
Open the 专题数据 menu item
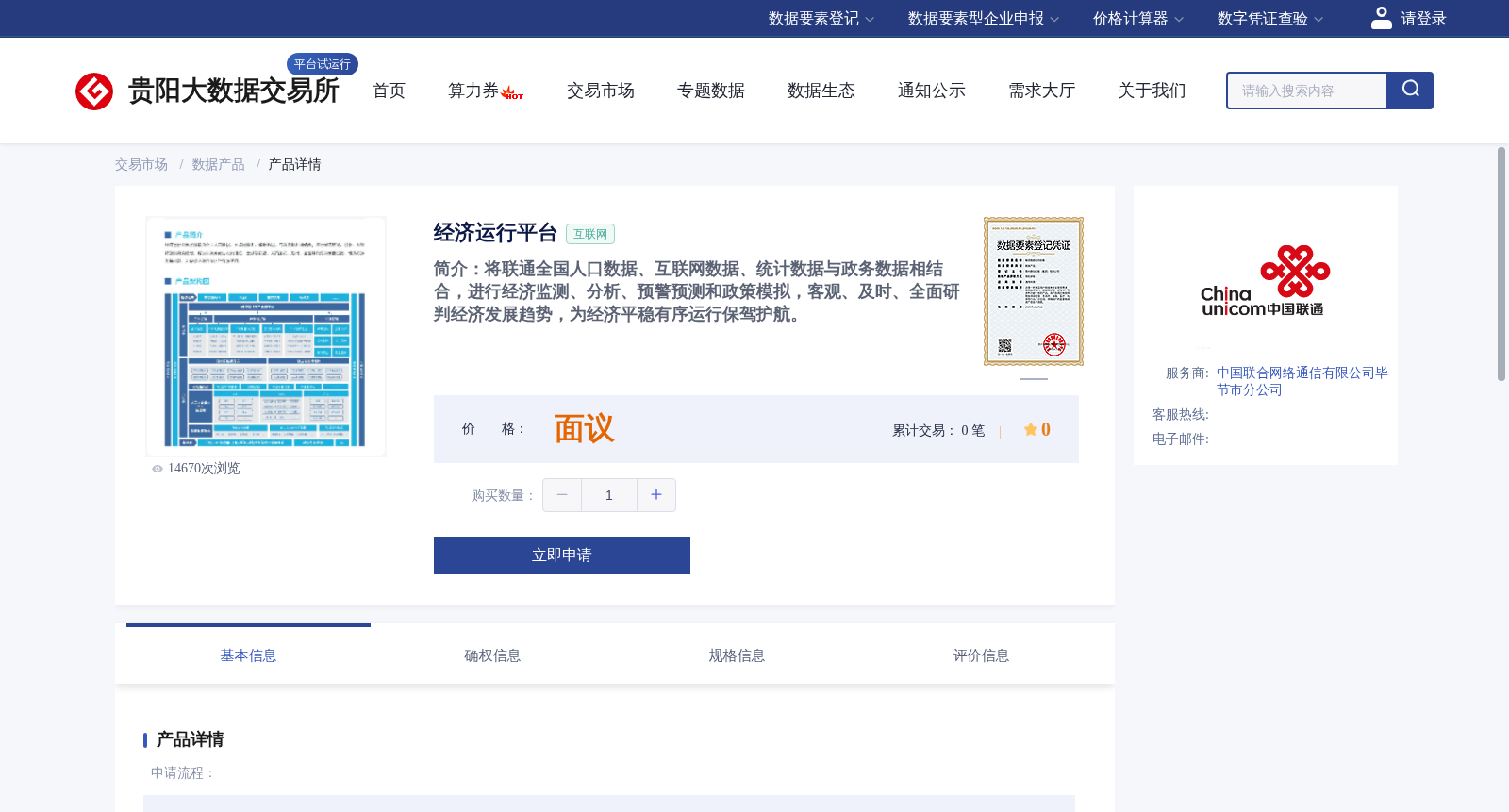tap(711, 91)
